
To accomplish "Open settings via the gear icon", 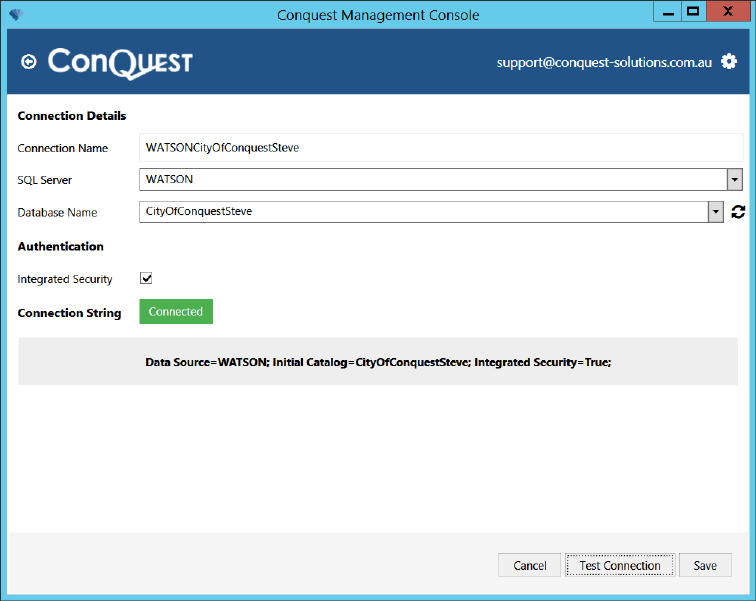I will [x=729, y=62].
